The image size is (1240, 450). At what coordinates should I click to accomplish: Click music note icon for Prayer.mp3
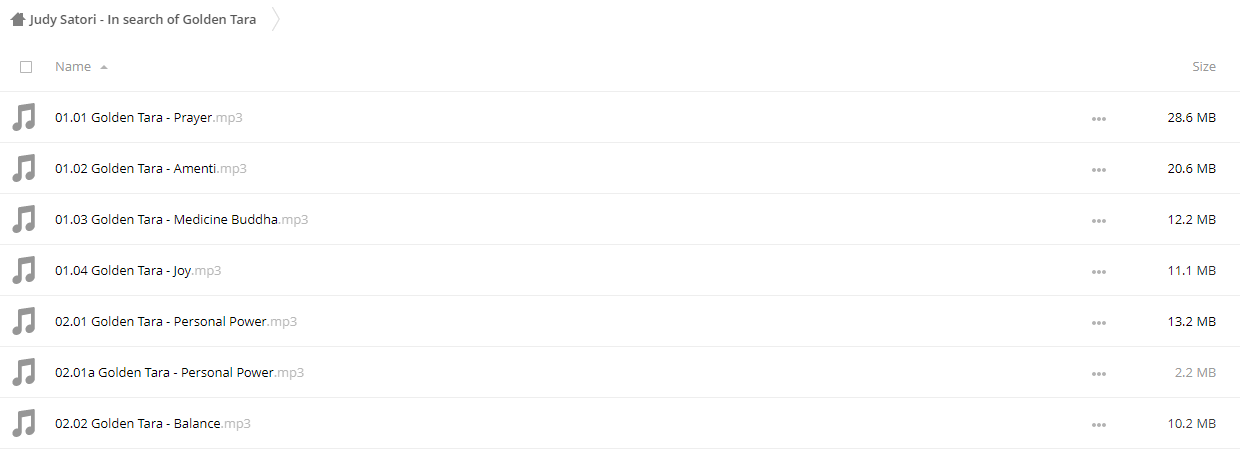coord(24,117)
